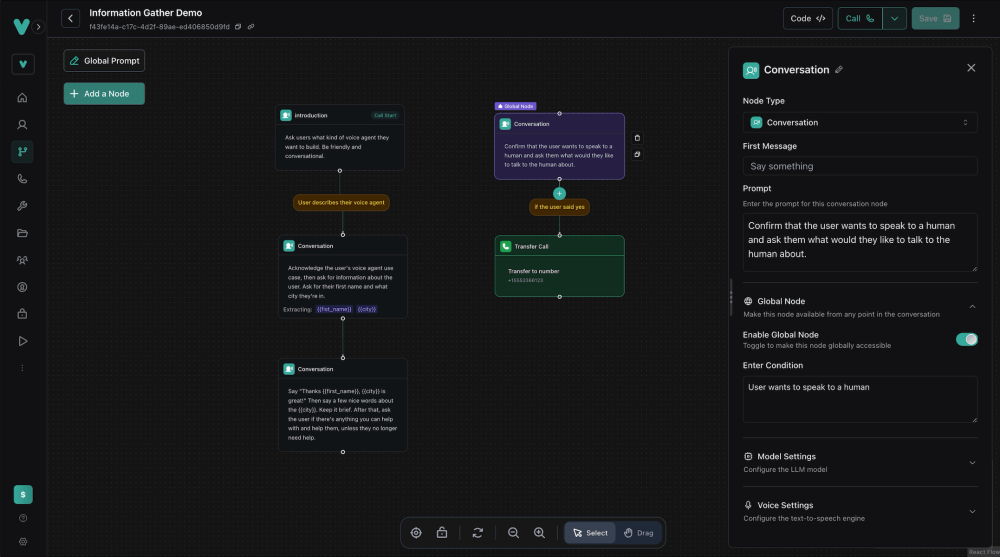The width and height of the screenshot is (1000, 557).
Task: Click the back arrow button
Action: [x=70, y=19]
